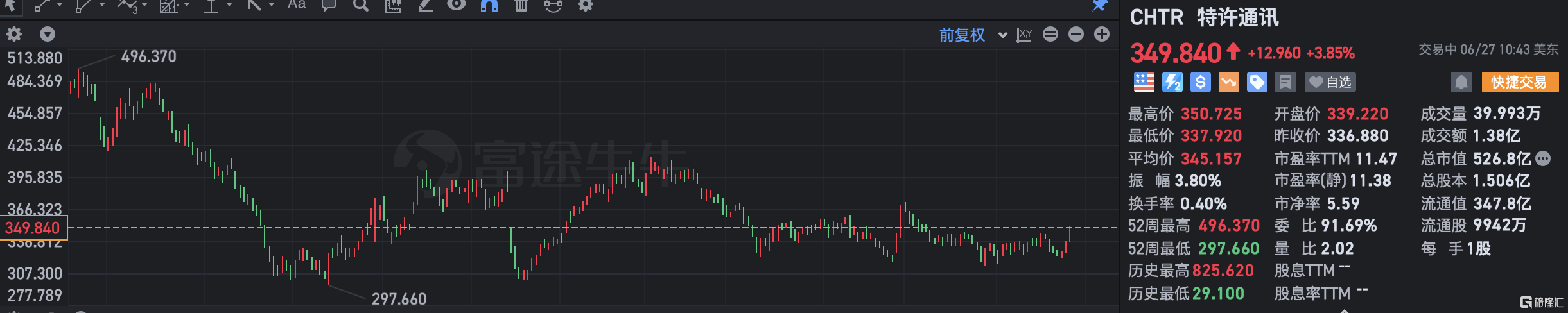The width and height of the screenshot is (1568, 313).
Task: Select the line segment drawing tool
Action: pos(42,6)
